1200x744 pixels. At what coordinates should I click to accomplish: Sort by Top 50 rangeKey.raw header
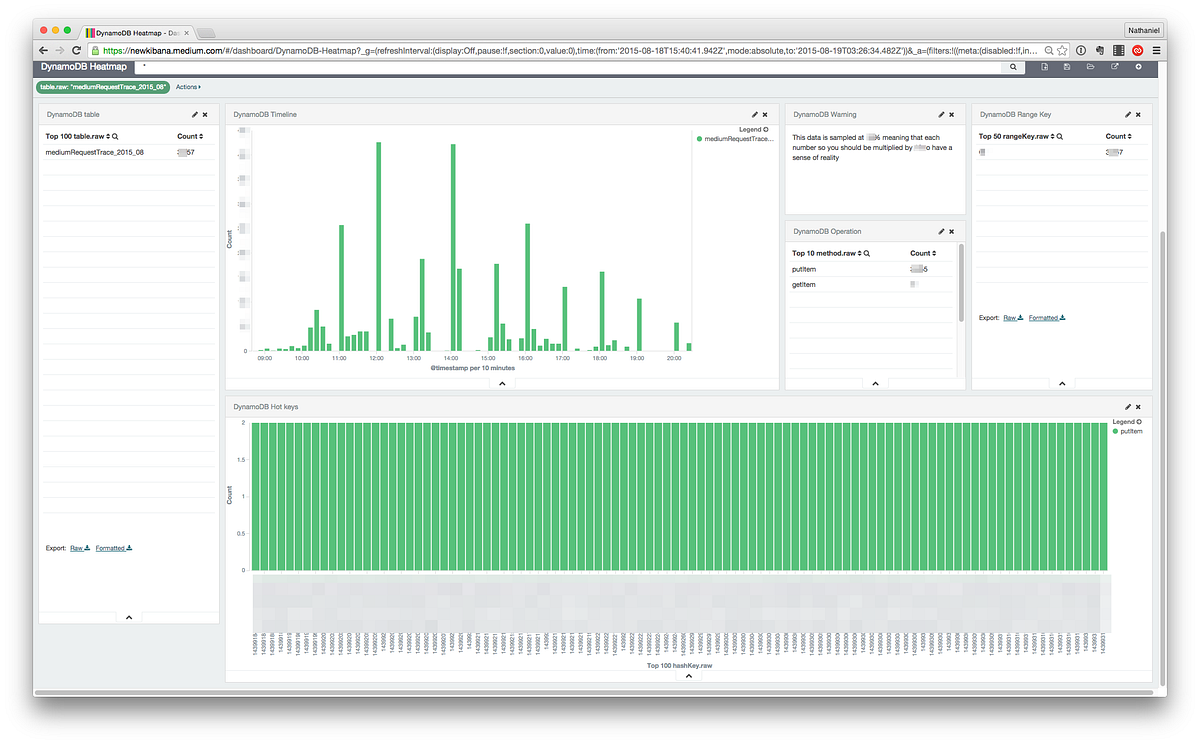[1016, 136]
